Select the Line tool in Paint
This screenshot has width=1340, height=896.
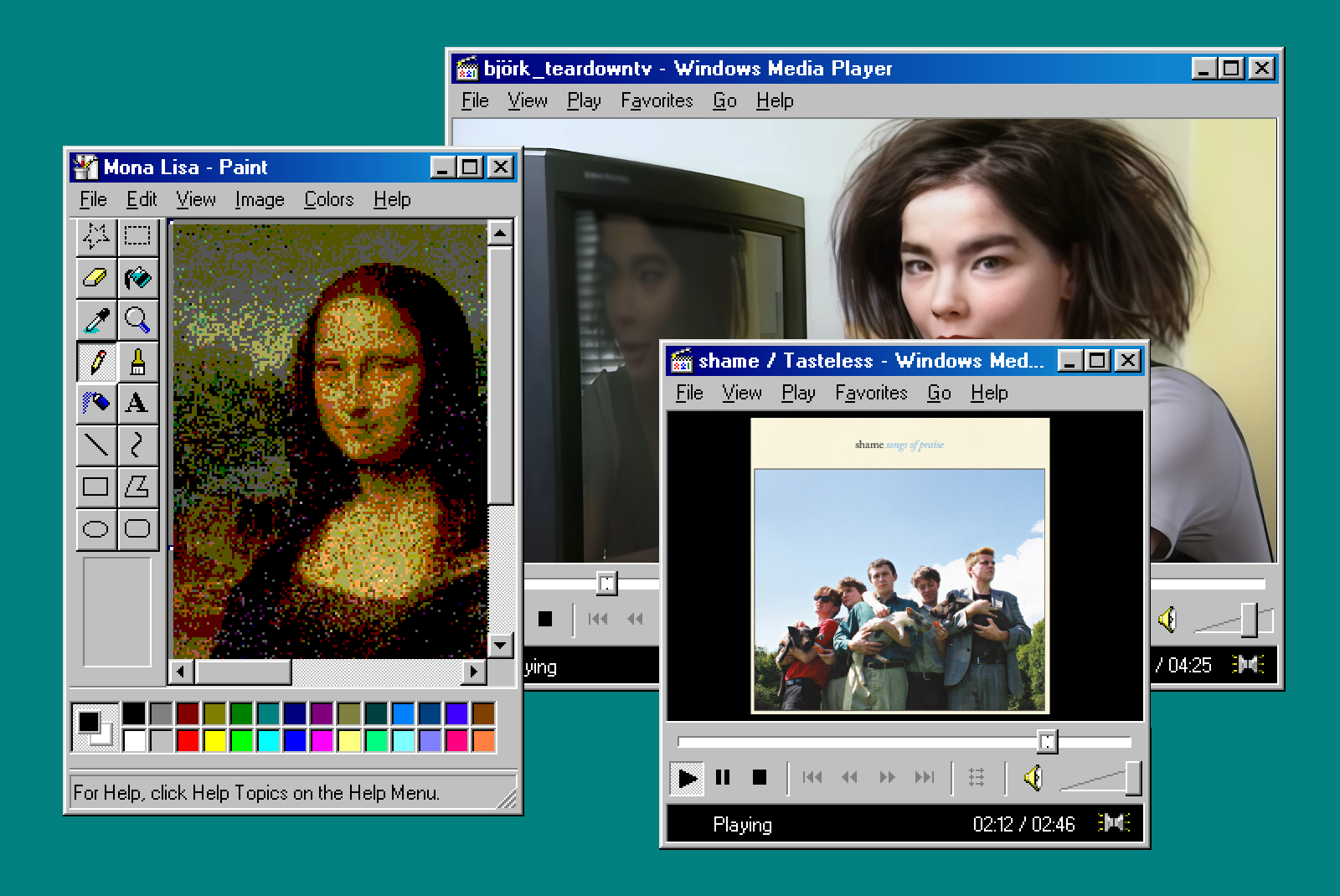[x=96, y=445]
